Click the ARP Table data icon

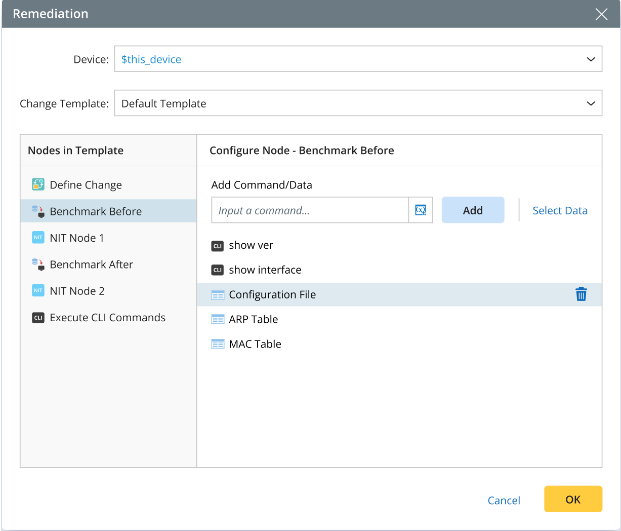click(218, 319)
